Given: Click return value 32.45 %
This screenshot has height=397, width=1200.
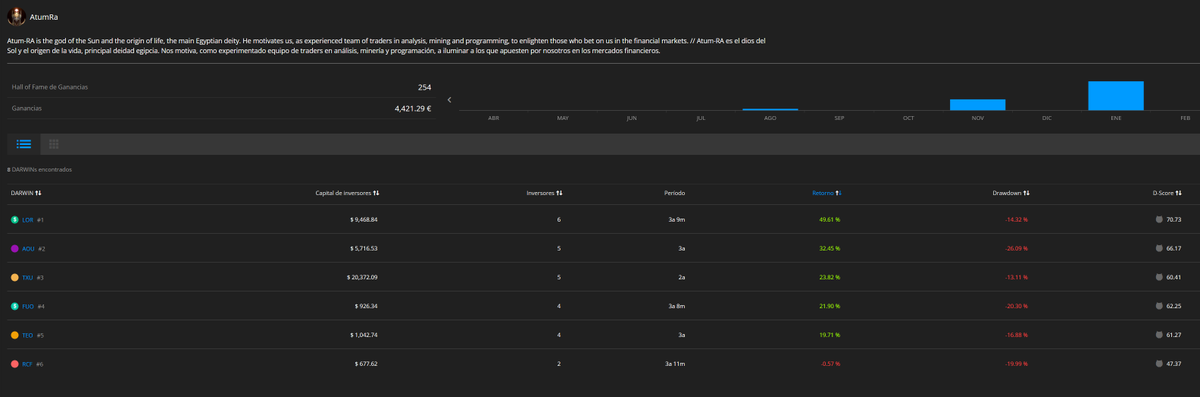Looking at the screenshot, I should coord(829,248).
